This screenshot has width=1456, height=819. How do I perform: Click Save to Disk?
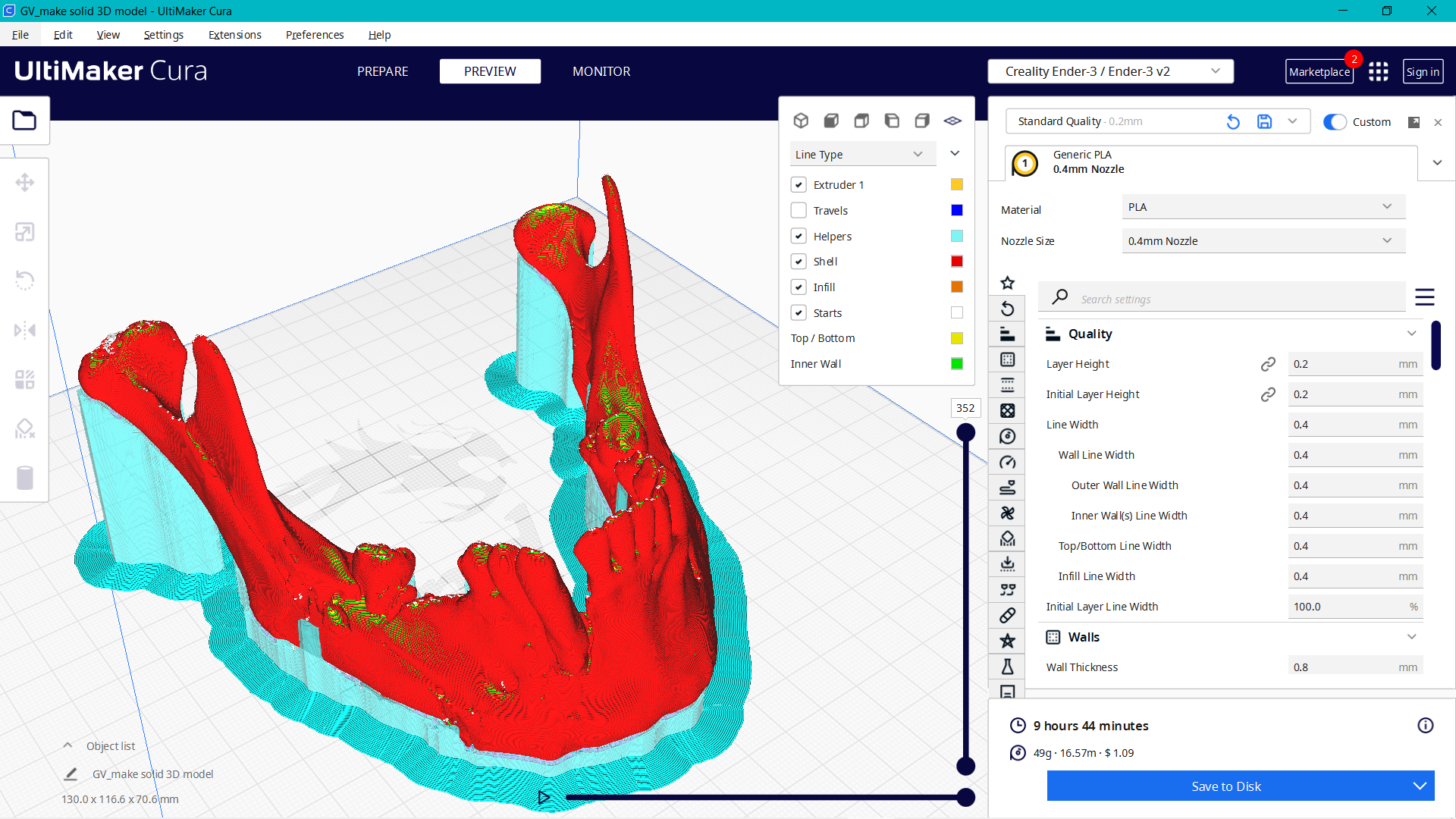coord(1226,786)
